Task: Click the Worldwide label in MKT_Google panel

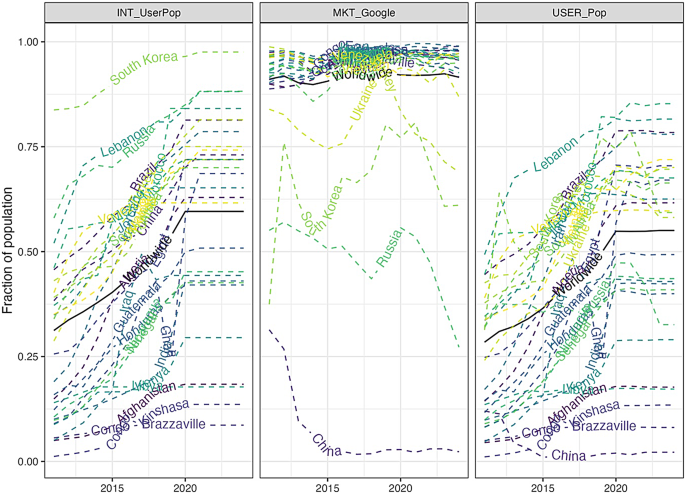Action: pos(363,75)
